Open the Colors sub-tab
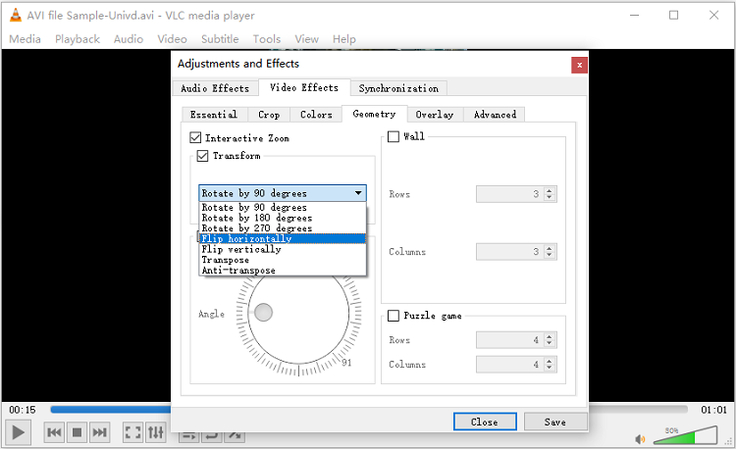 (316, 114)
